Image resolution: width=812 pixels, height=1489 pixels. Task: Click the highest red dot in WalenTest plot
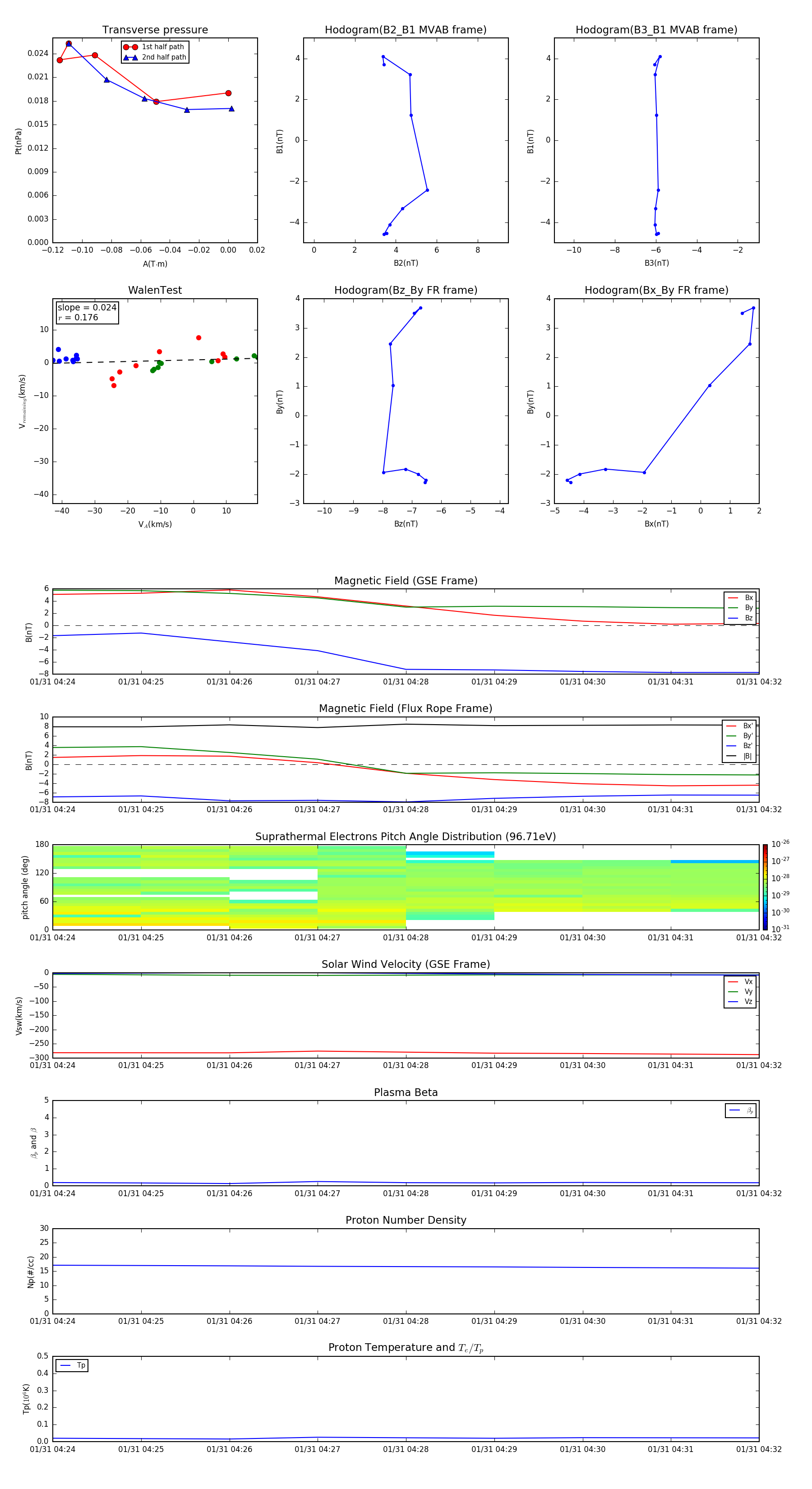tap(198, 338)
